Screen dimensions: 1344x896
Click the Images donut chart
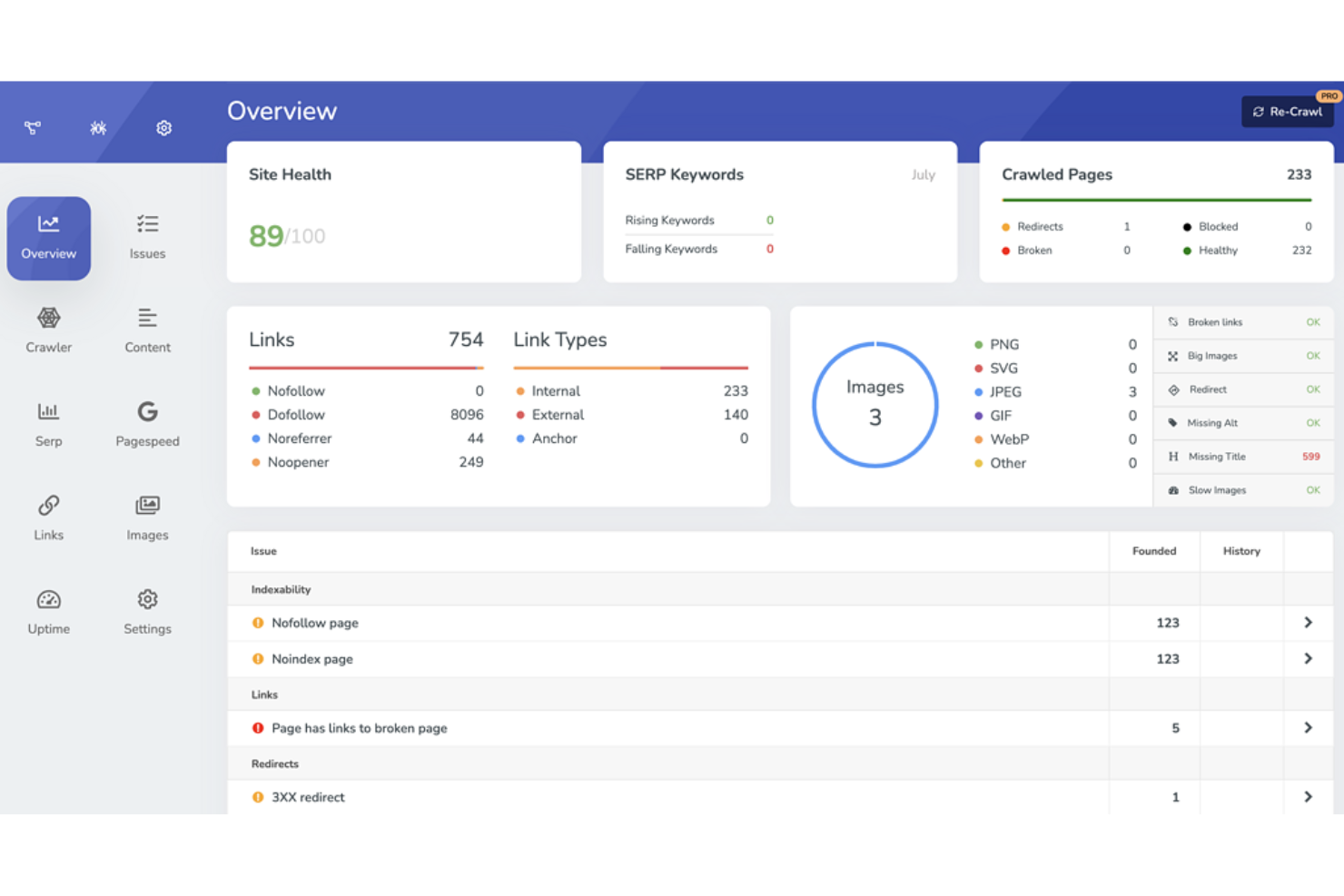pos(875,404)
